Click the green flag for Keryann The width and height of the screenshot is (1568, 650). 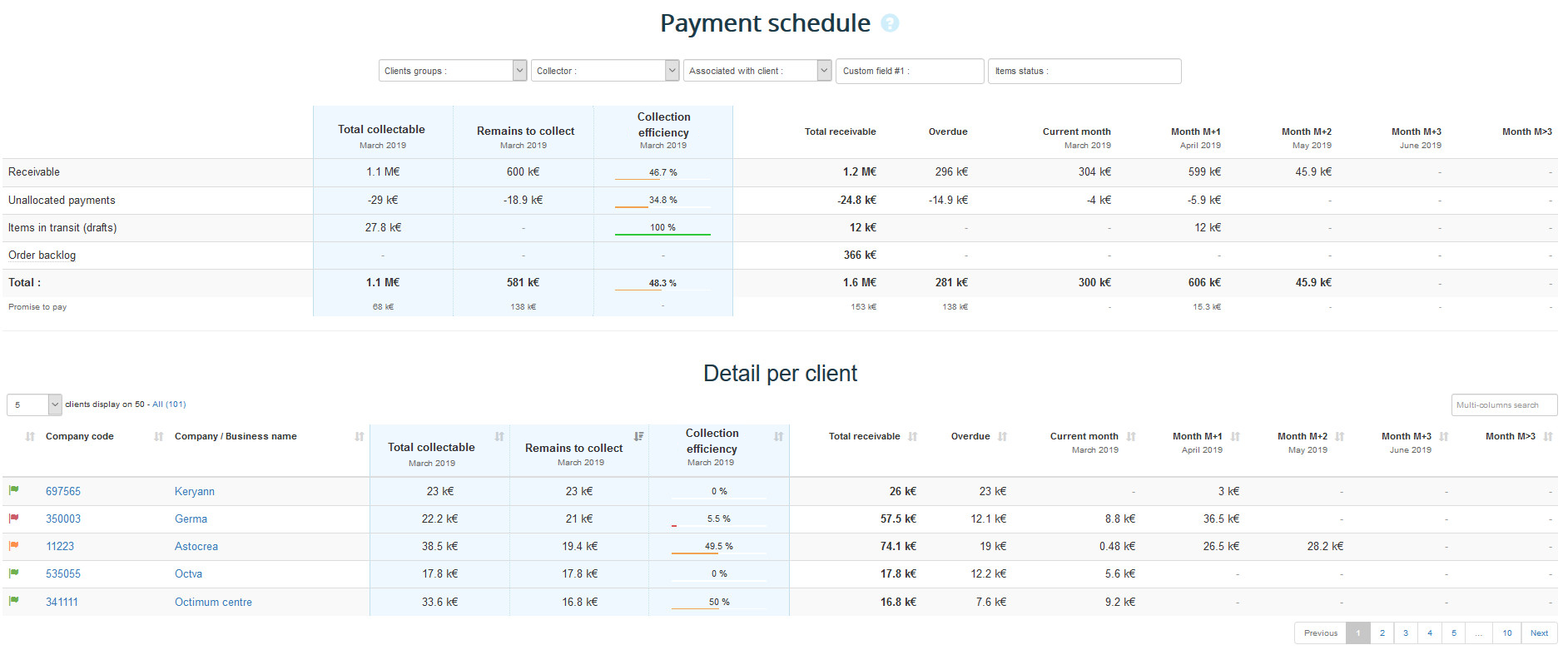14,491
